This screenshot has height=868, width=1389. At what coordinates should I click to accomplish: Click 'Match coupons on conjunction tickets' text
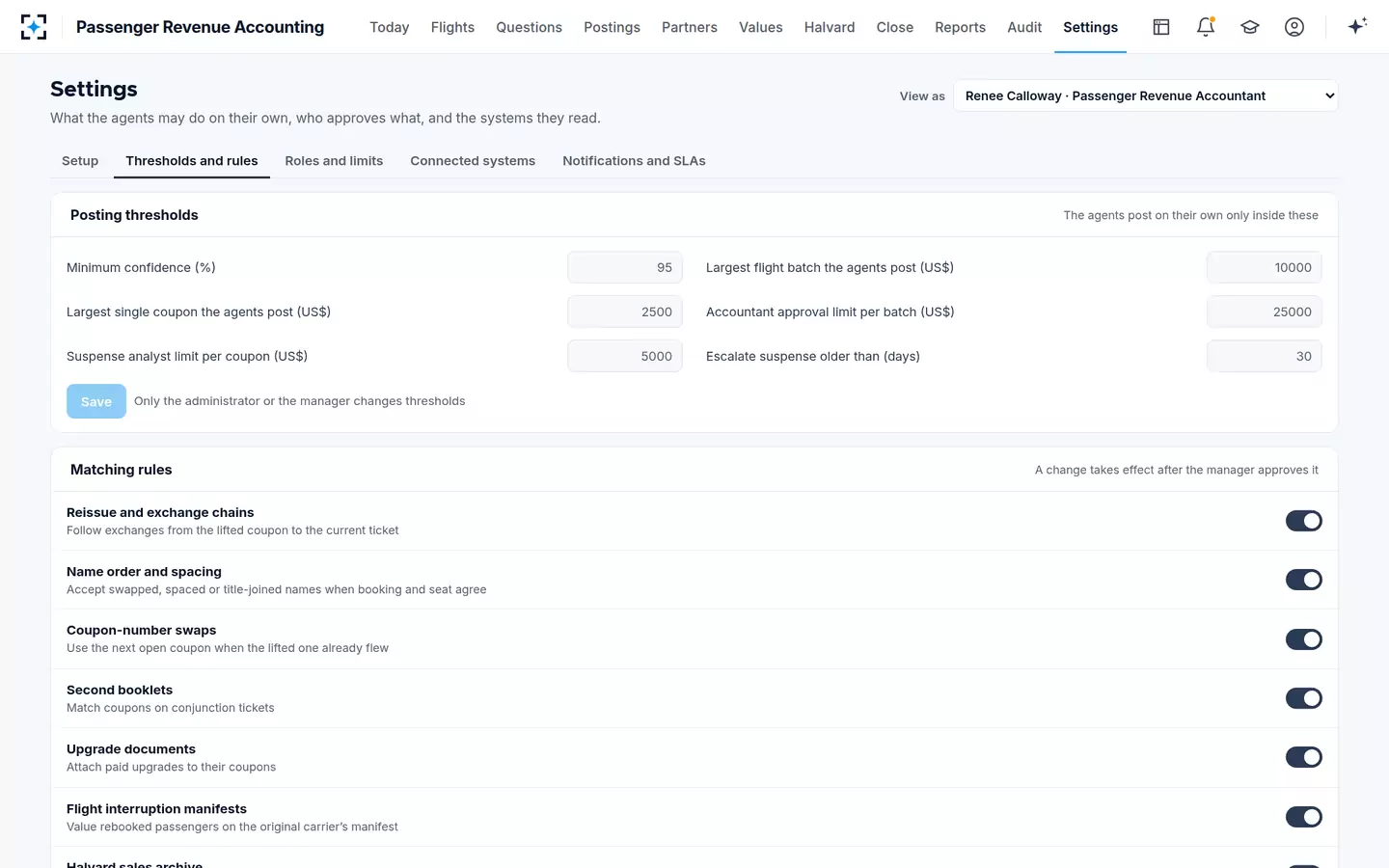(x=171, y=708)
